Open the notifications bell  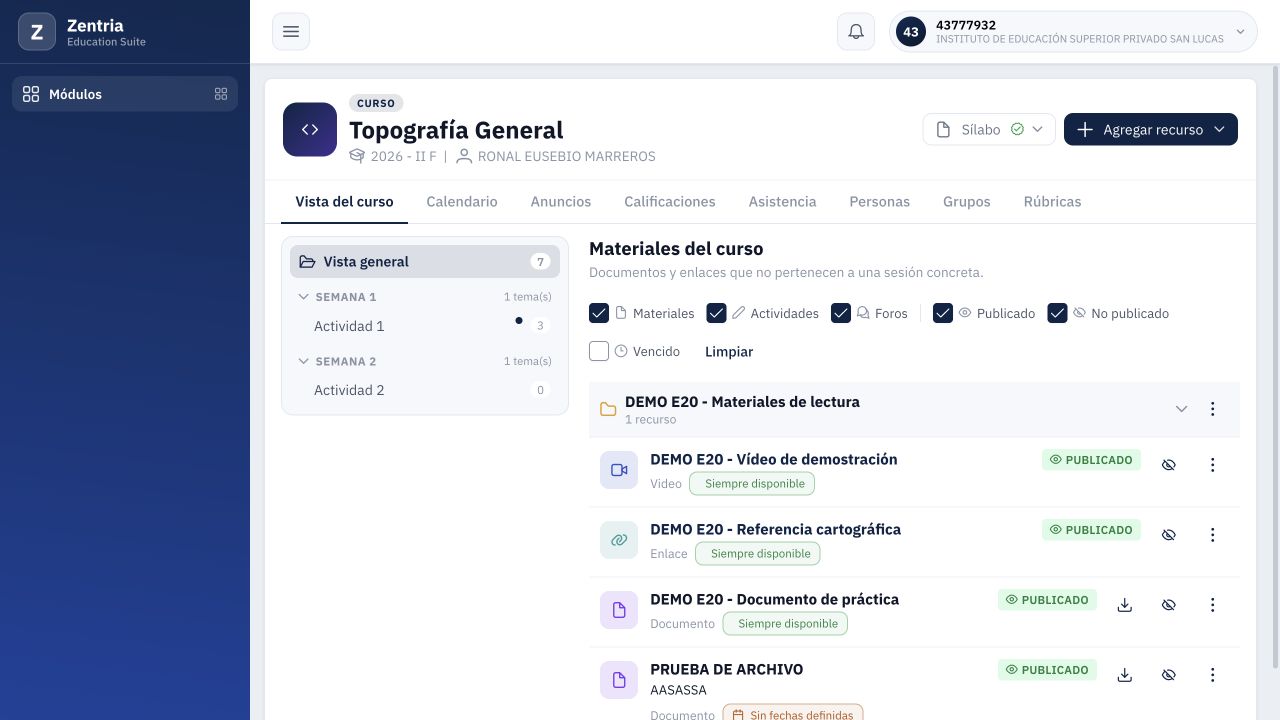[x=856, y=32]
